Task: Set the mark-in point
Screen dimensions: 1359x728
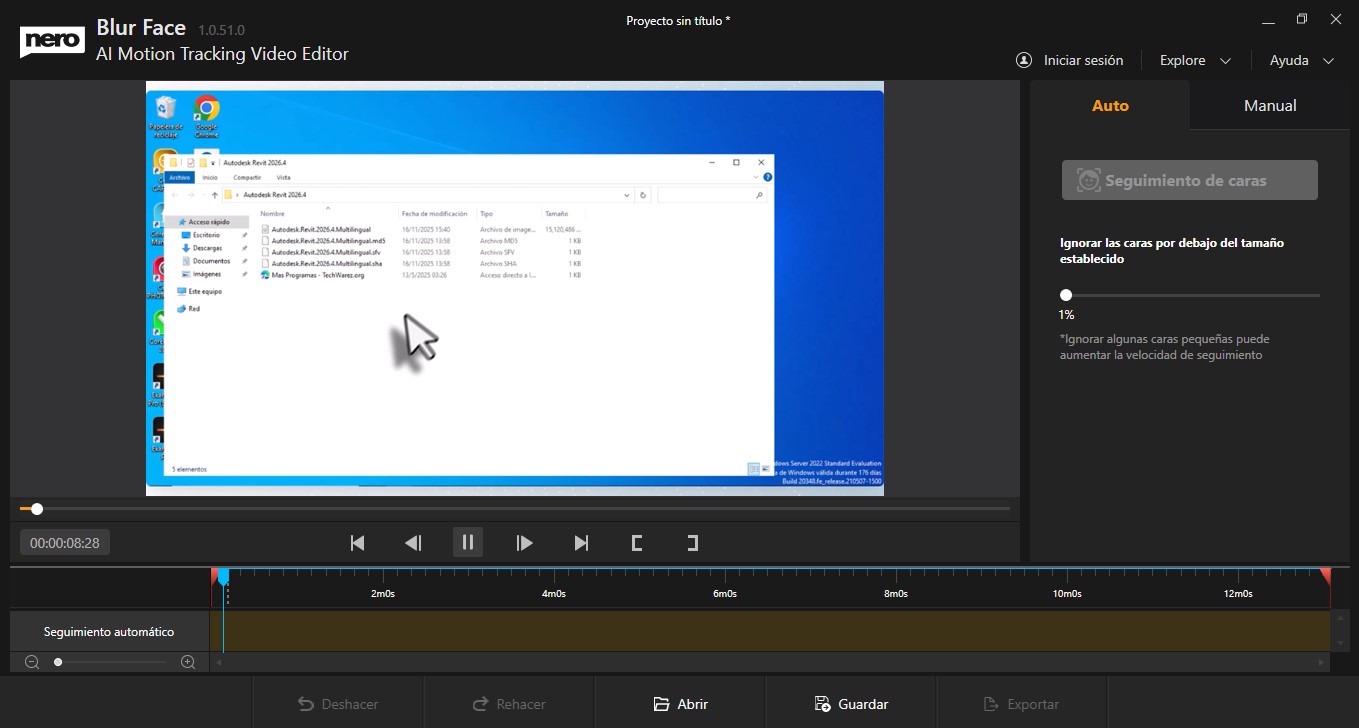Action: [636, 542]
